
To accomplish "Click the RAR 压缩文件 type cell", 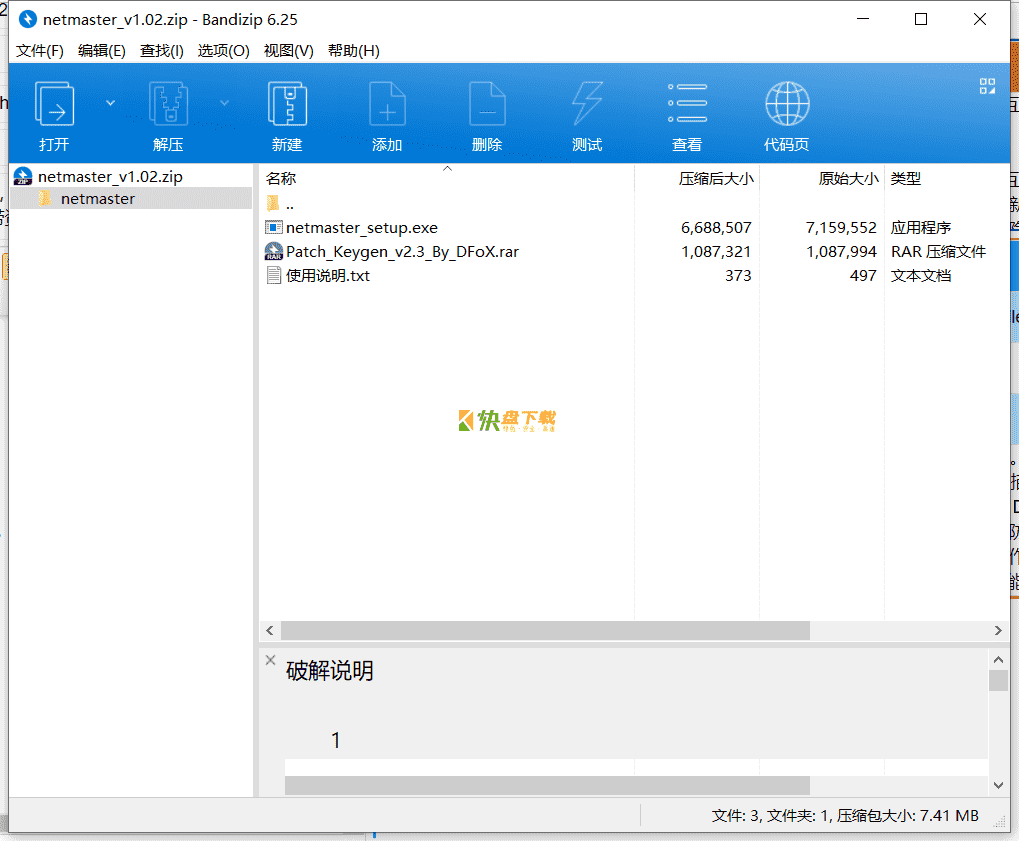I will pos(938,252).
